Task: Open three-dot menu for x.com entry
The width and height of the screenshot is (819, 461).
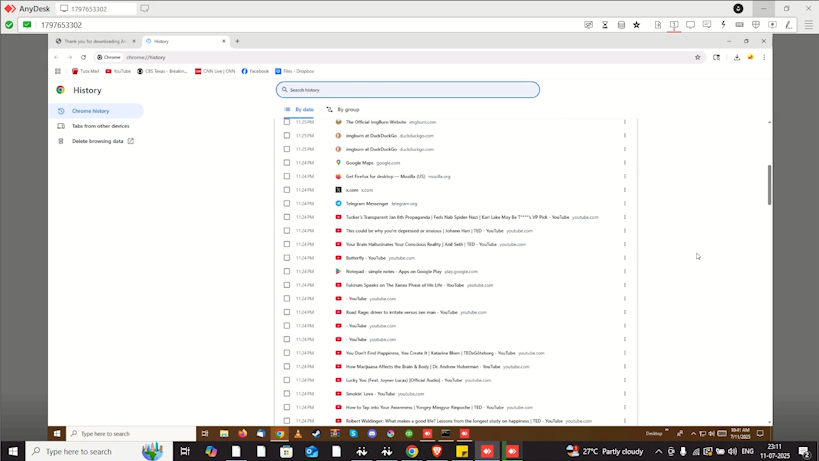Action: tap(625, 190)
